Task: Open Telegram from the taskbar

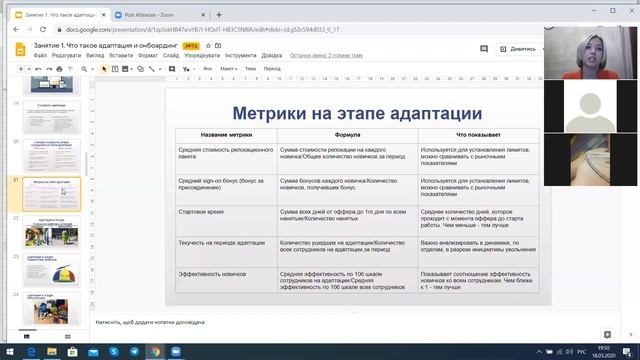Action: 134,352
